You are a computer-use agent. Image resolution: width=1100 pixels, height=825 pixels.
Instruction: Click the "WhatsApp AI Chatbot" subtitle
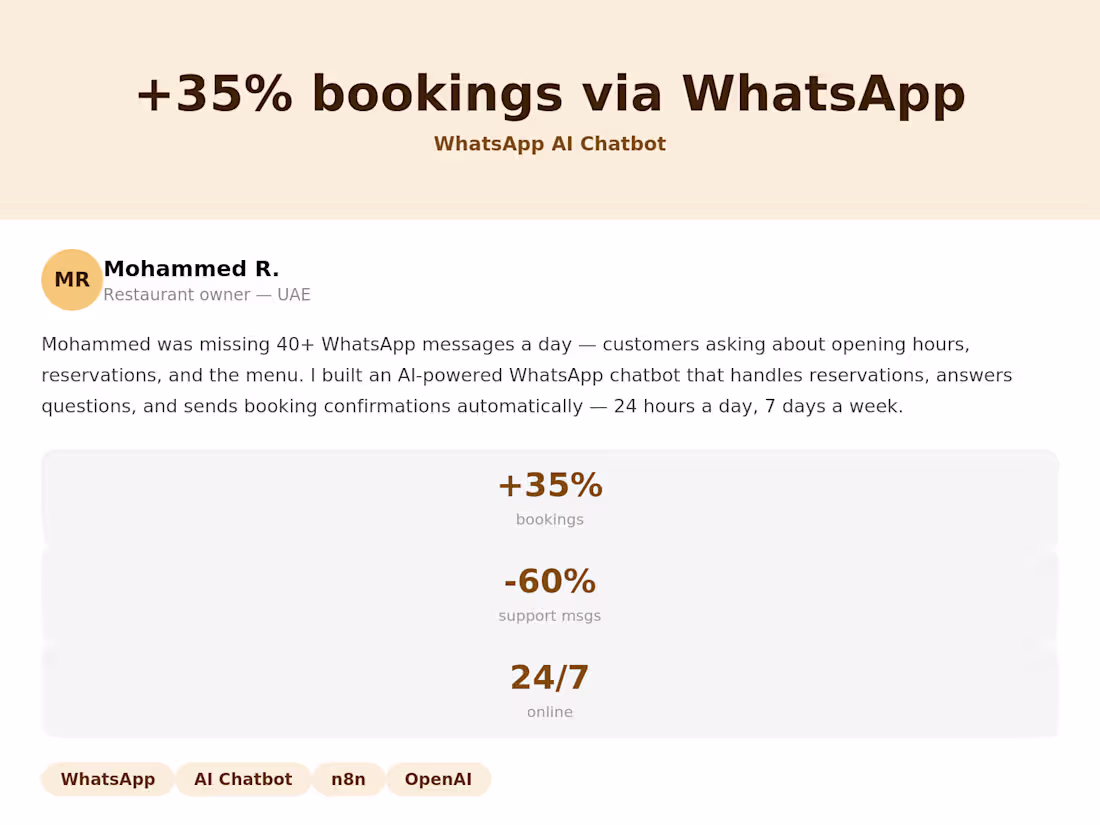[x=549, y=144]
